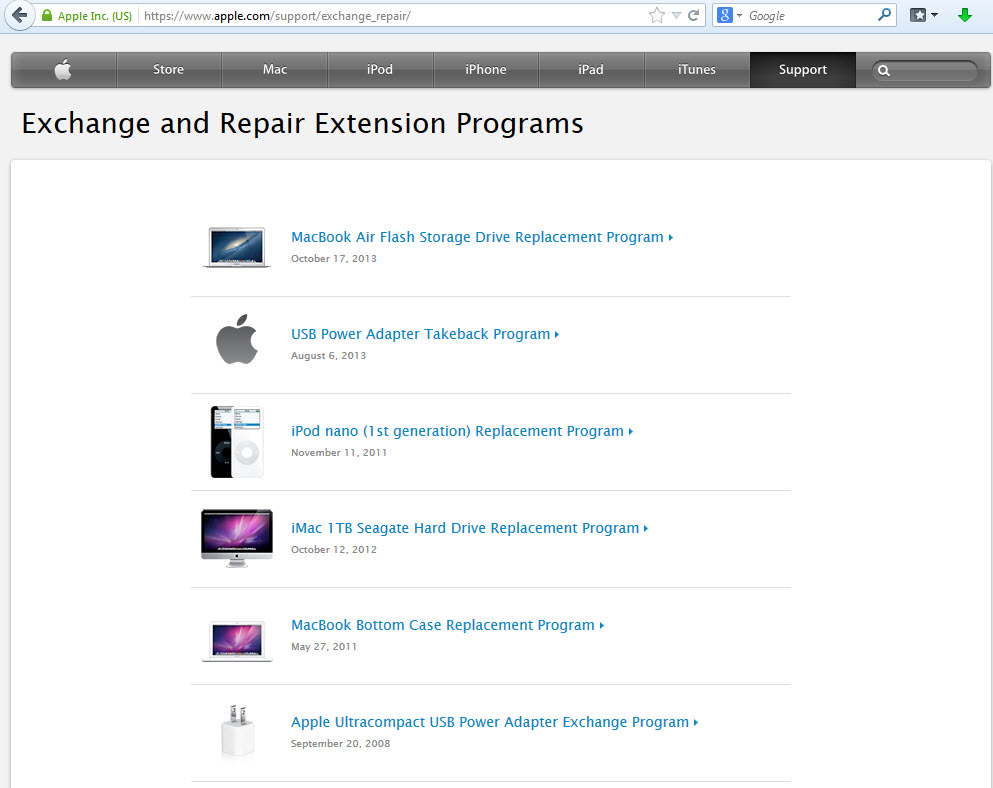Open downloads with the green arrow icon

[965, 15]
